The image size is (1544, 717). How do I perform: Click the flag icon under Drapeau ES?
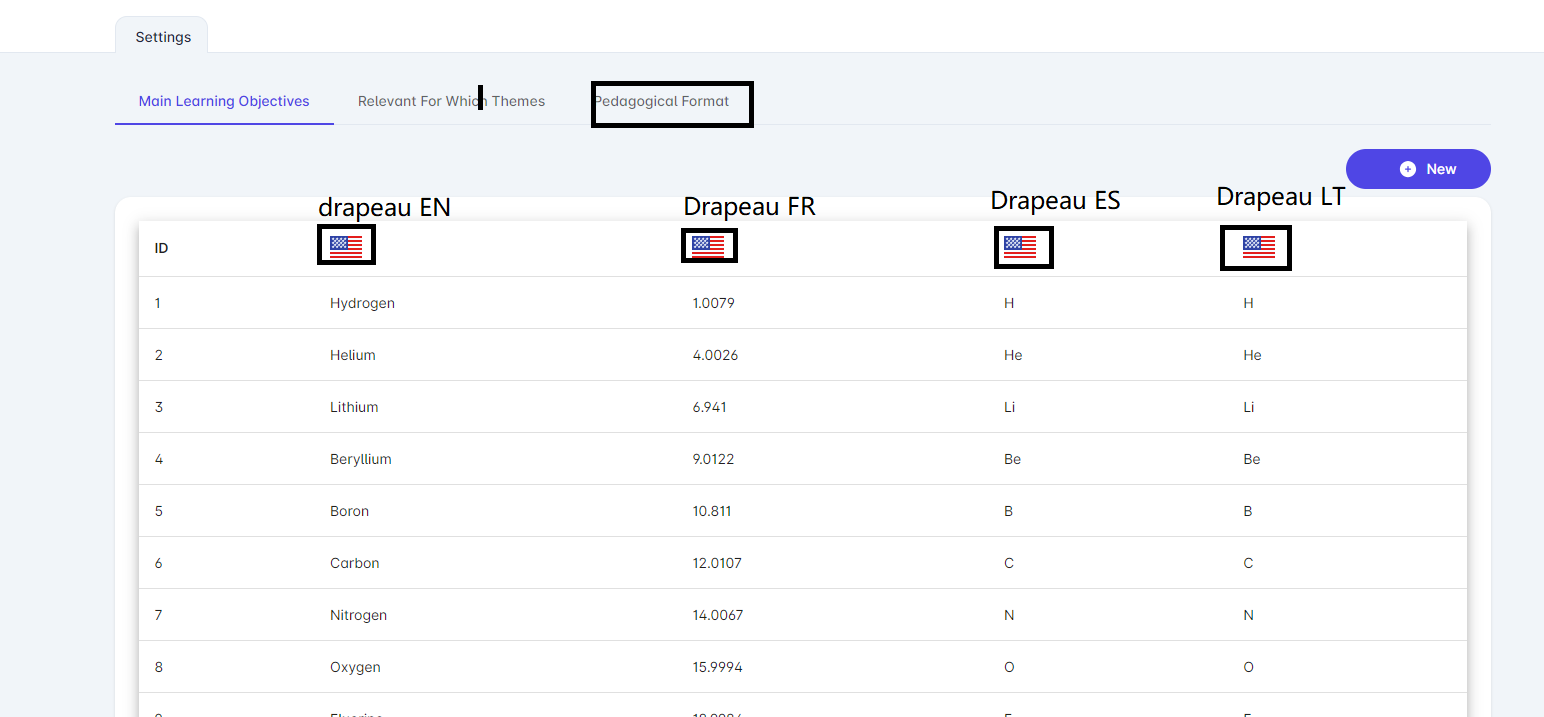pyautogui.click(x=1020, y=247)
